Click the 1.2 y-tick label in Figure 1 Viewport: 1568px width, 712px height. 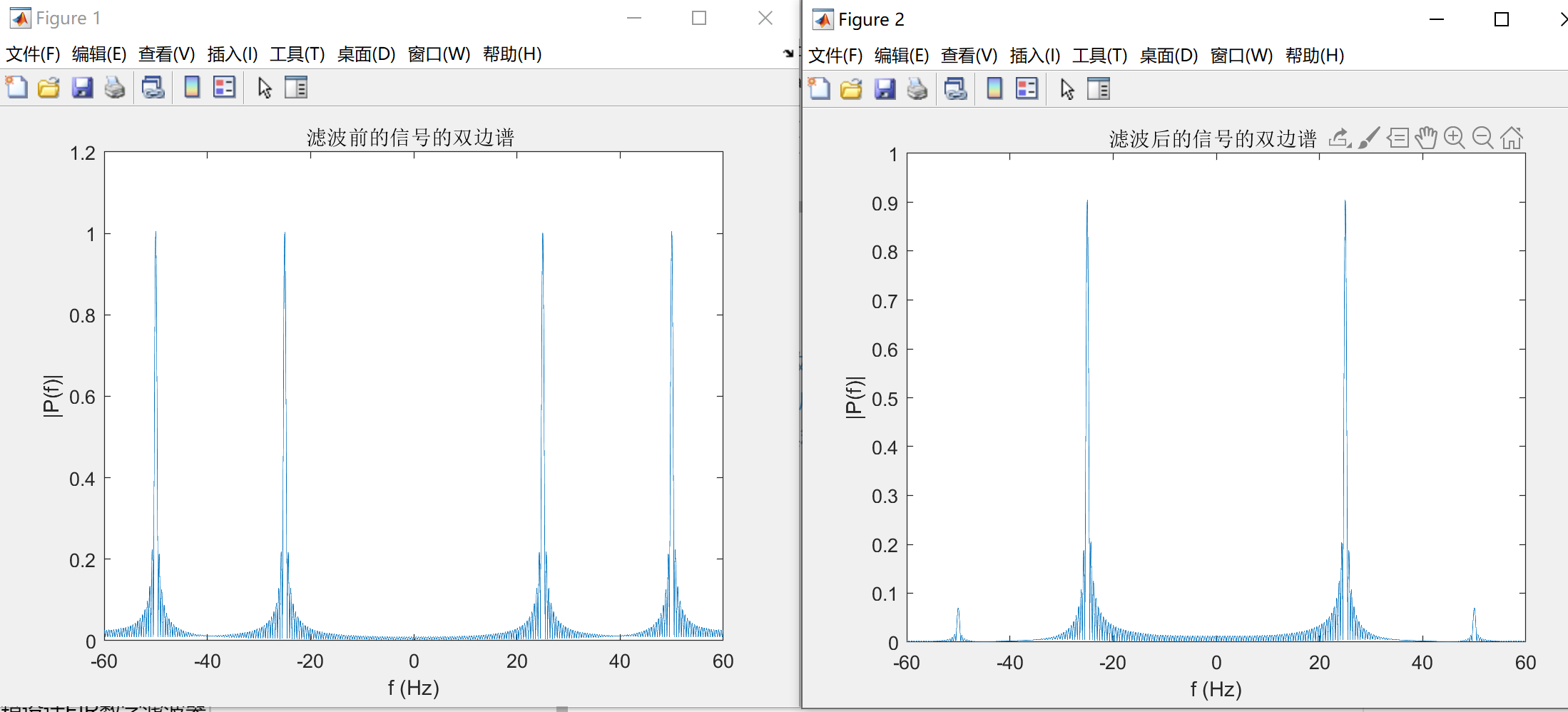83,153
